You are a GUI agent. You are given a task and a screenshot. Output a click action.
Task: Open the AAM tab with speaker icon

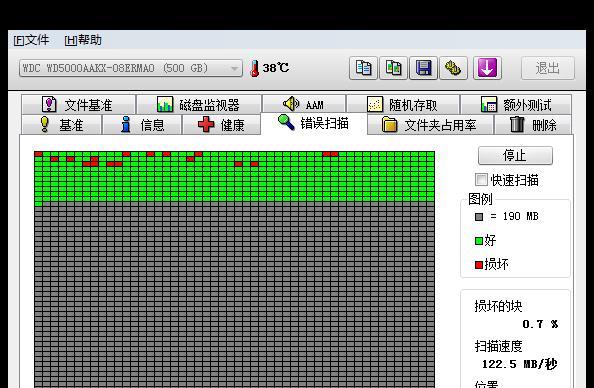click(x=304, y=104)
